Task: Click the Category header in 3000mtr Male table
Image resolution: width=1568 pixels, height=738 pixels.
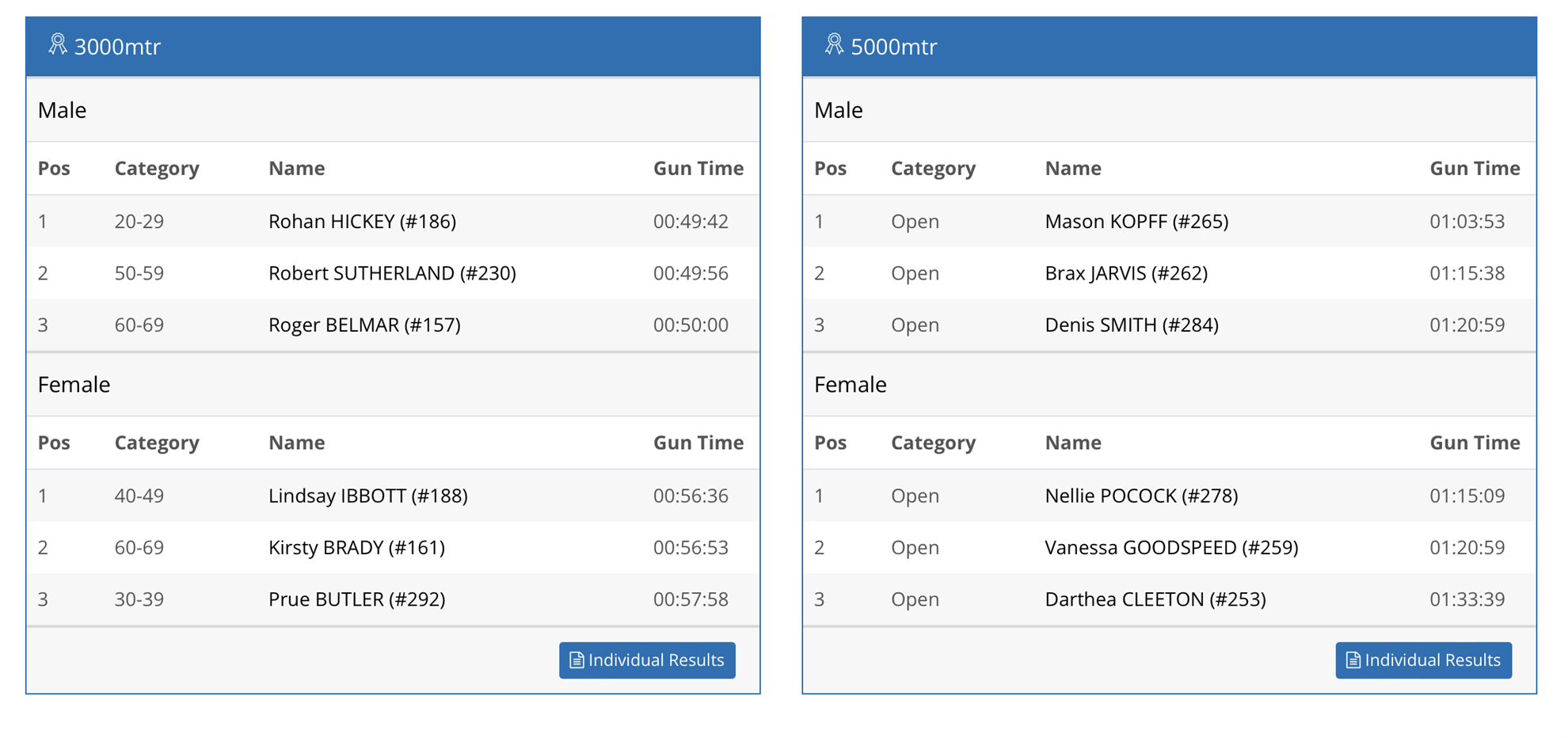Action: [157, 168]
